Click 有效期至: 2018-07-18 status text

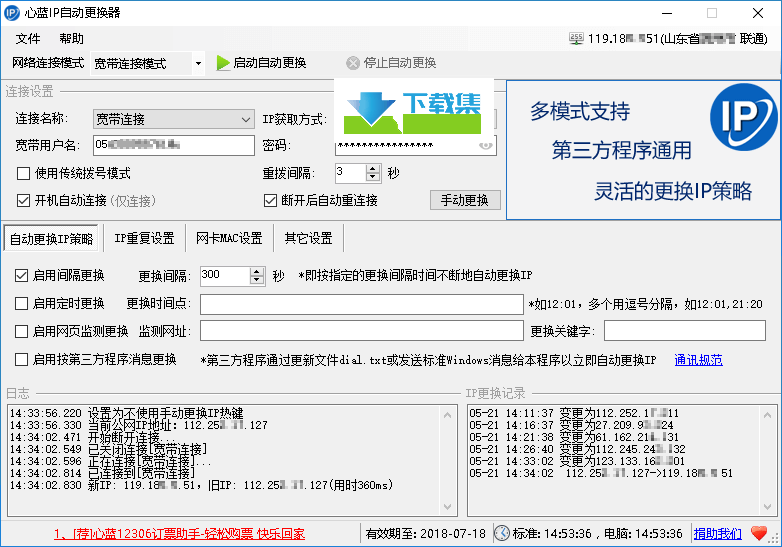[425, 534]
